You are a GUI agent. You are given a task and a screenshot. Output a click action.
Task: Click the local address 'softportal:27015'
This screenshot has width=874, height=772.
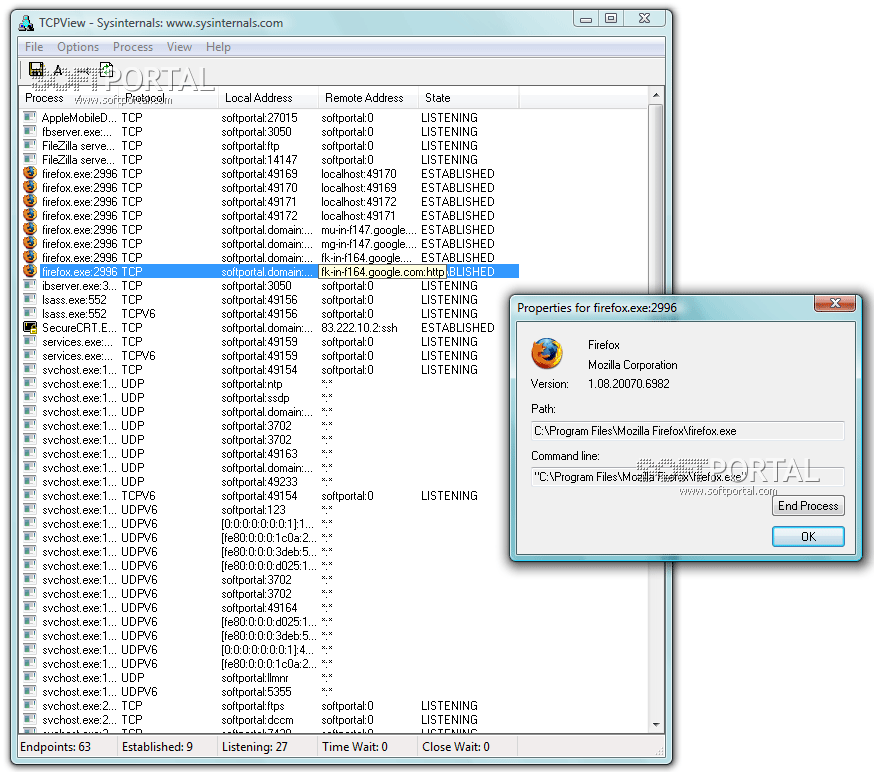pos(259,118)
